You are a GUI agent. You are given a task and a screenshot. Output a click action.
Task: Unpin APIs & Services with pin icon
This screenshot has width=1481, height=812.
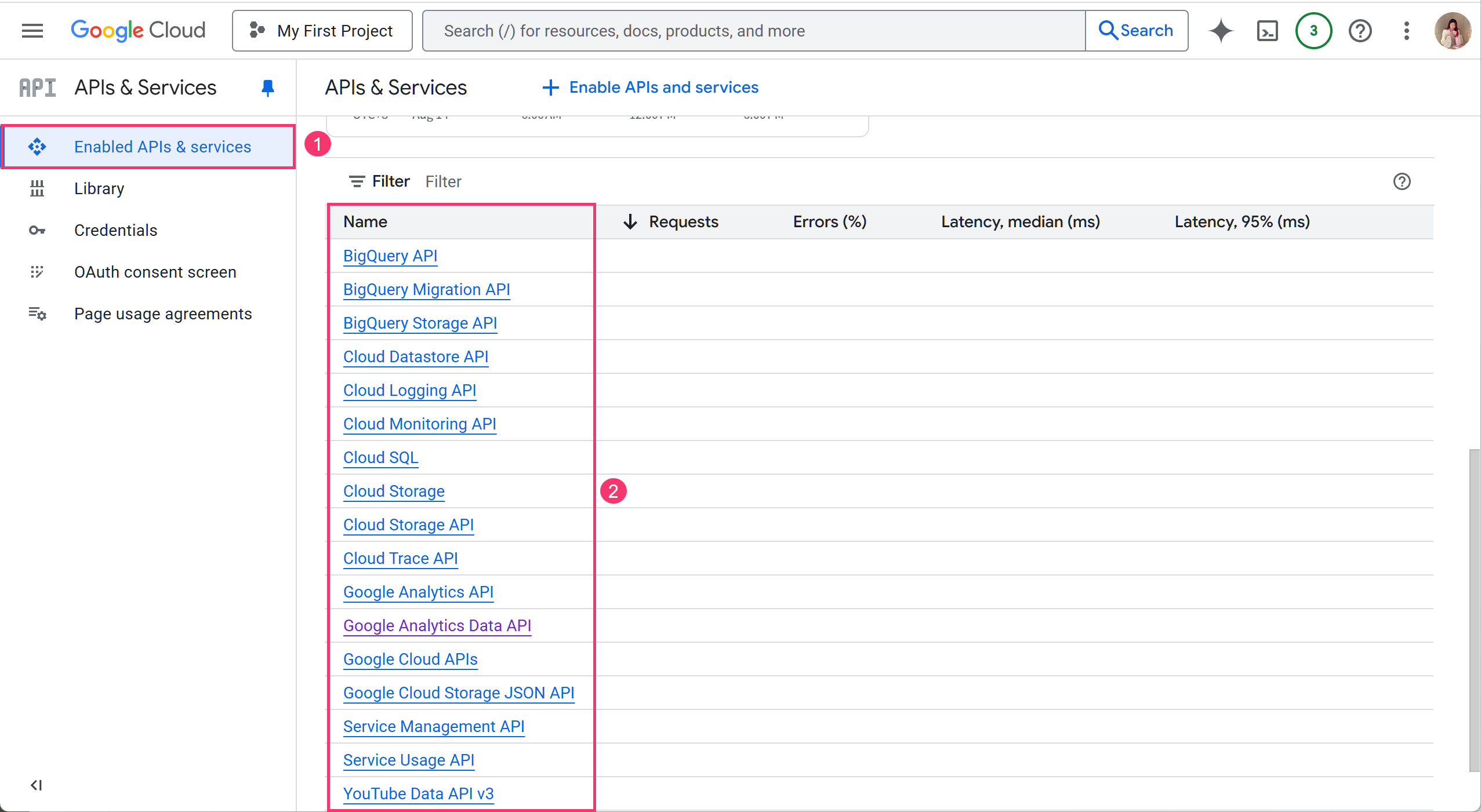coord(267,88)
